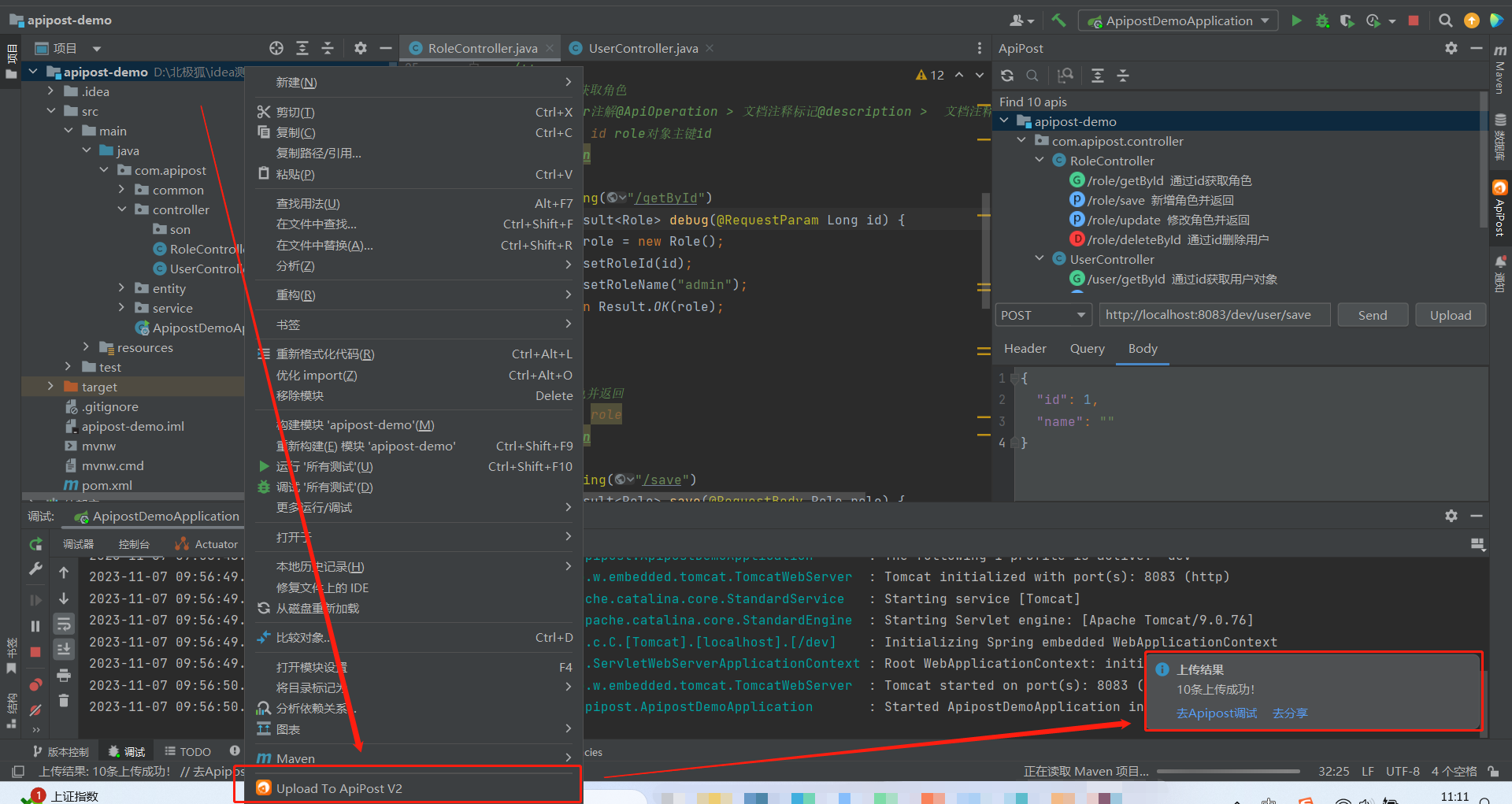Follow the 去分享 link in notification
Screen dimensions: 1512x804
click(x=1289, y=713)
